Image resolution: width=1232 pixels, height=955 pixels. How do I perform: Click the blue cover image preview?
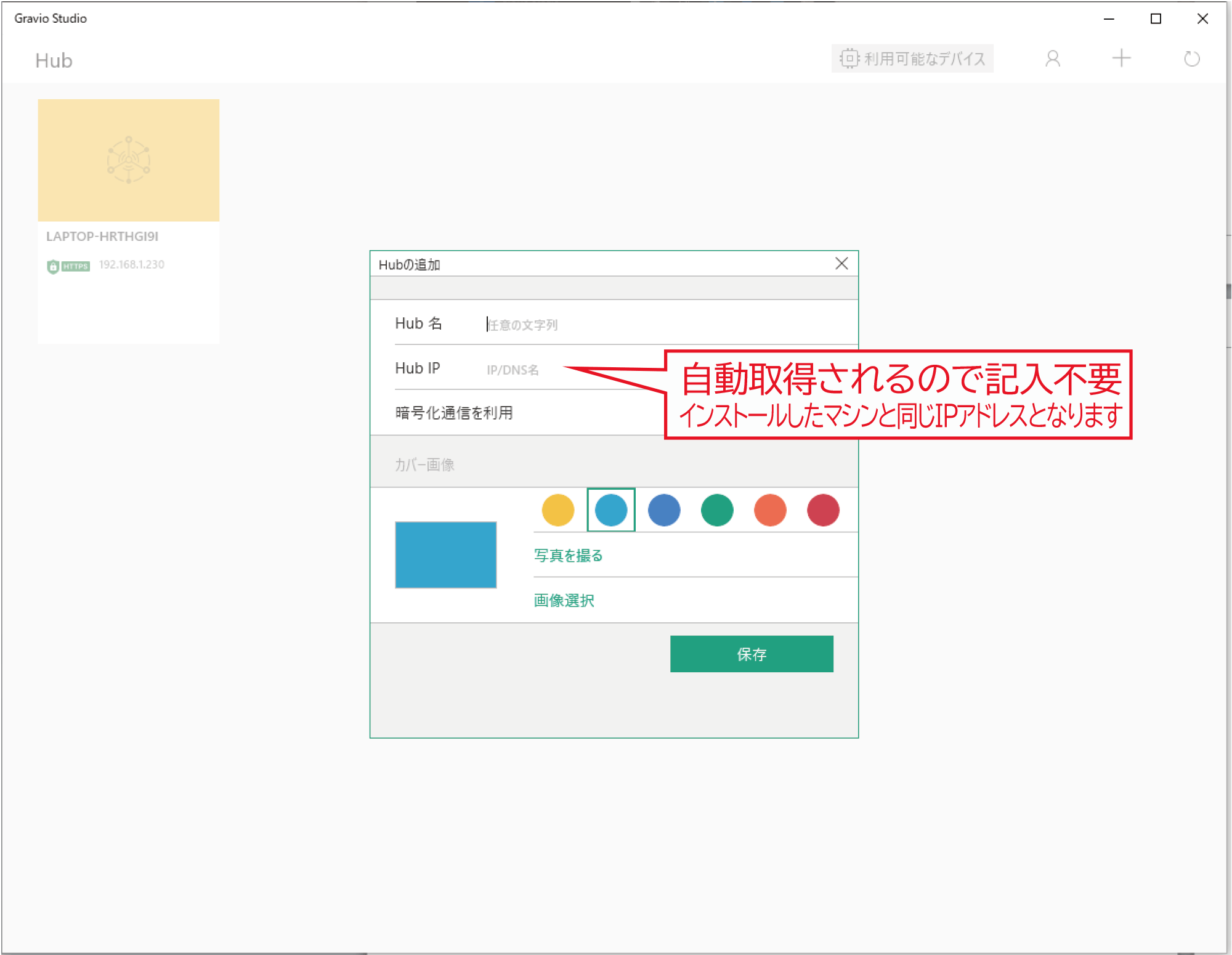click(x=446, y=555)
